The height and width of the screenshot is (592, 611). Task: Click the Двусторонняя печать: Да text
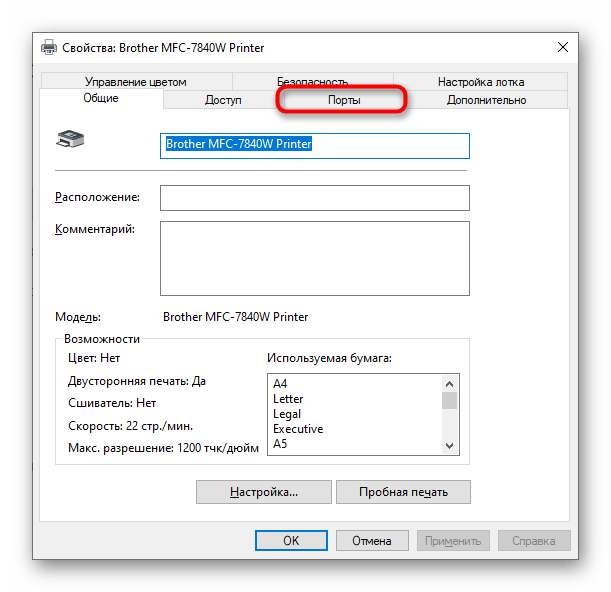click(137, 381)
